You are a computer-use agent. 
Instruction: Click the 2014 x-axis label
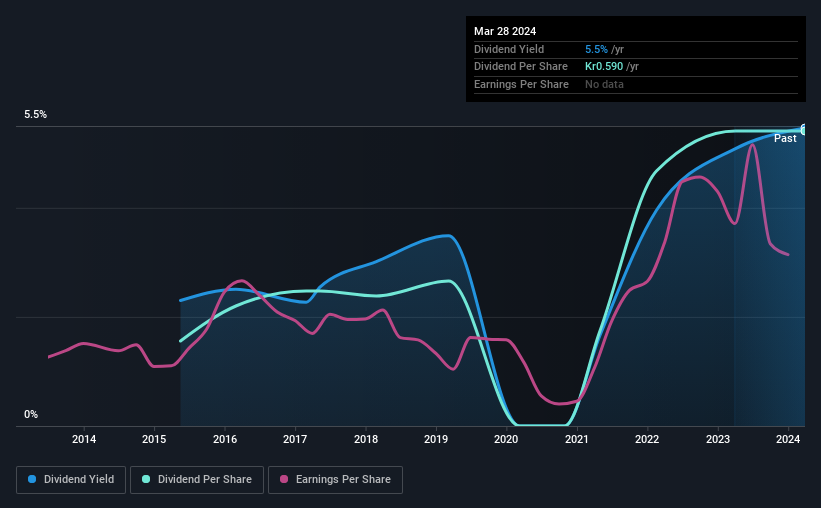coord(84,439)
